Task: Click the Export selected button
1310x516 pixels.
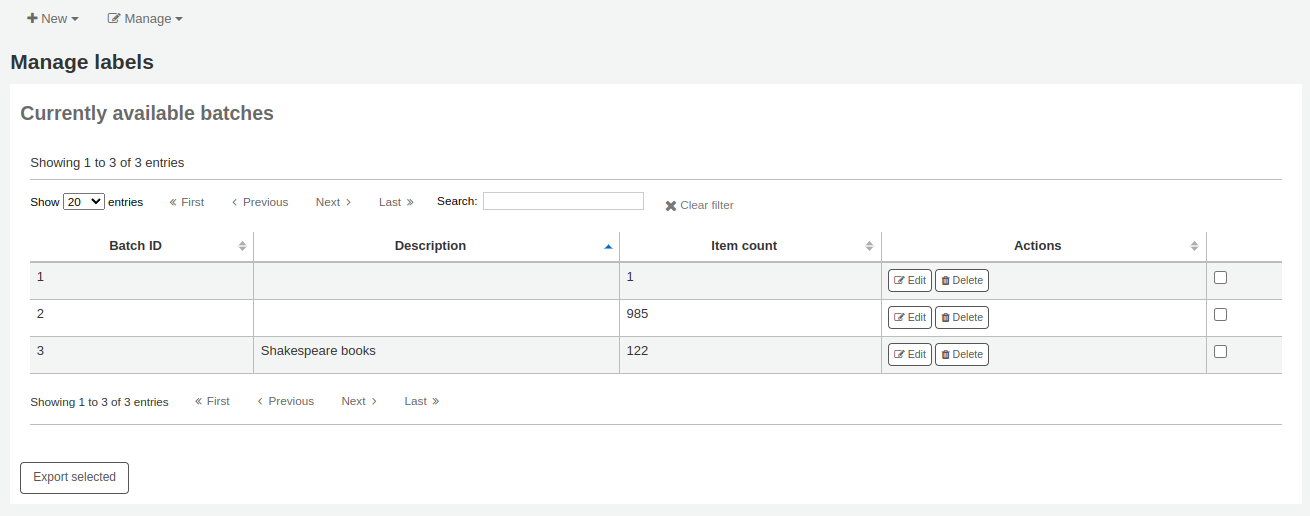Action: (75, 478)
